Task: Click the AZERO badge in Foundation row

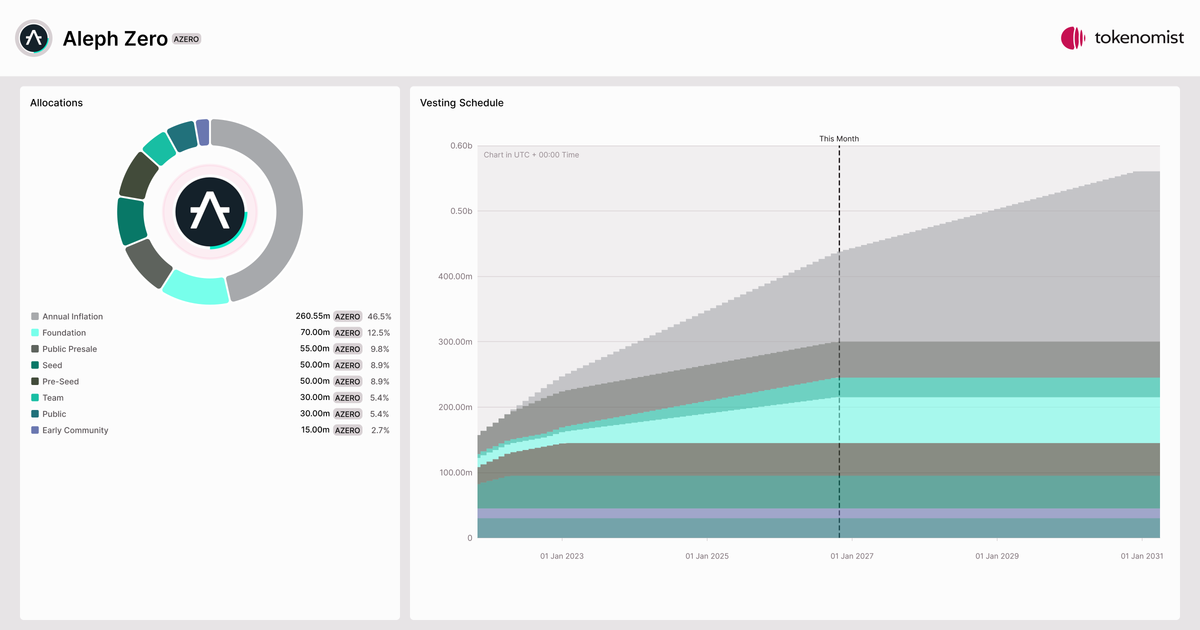Action: (347, 333)
